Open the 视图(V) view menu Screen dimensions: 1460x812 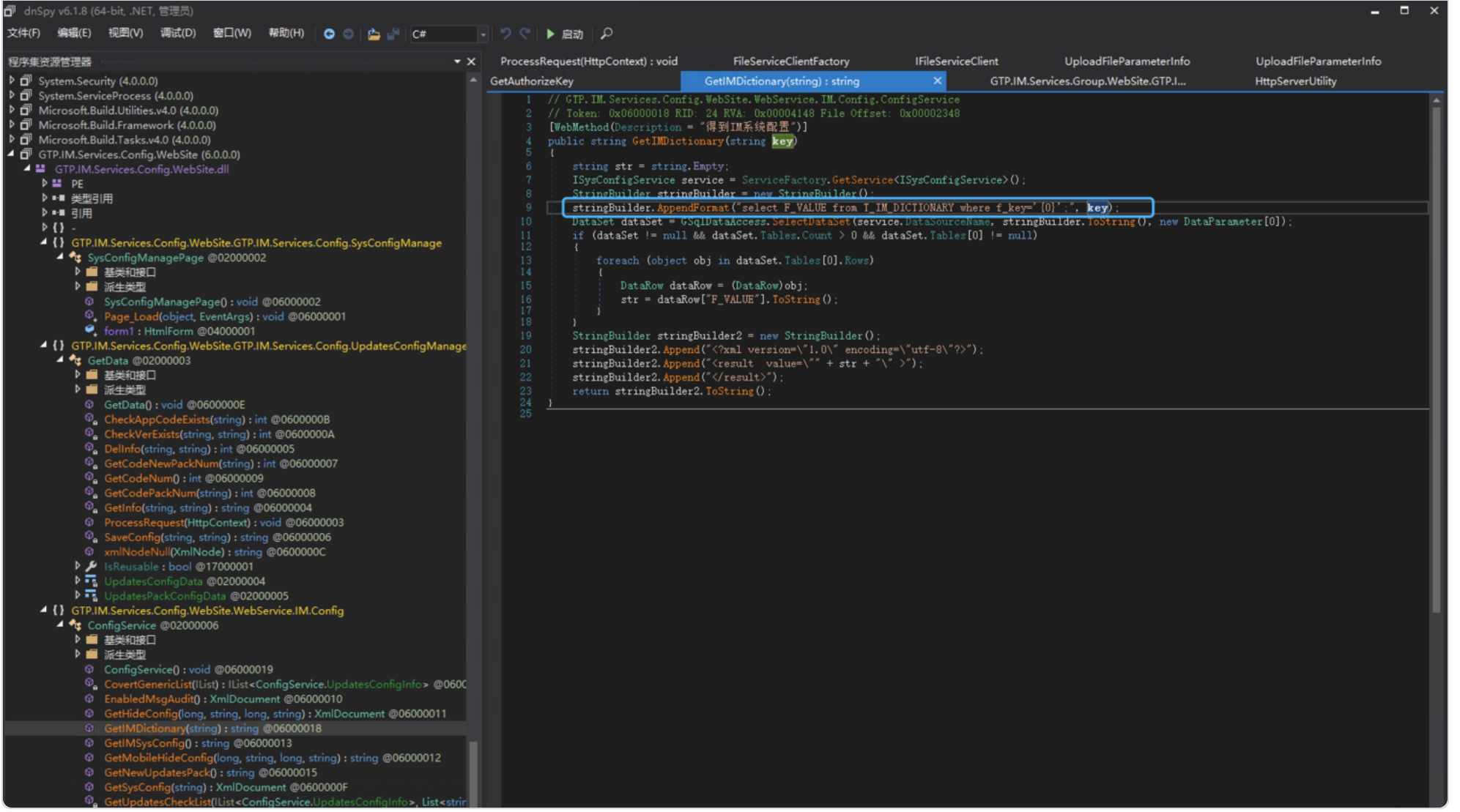pyautogui.click(x=125, y=33)
